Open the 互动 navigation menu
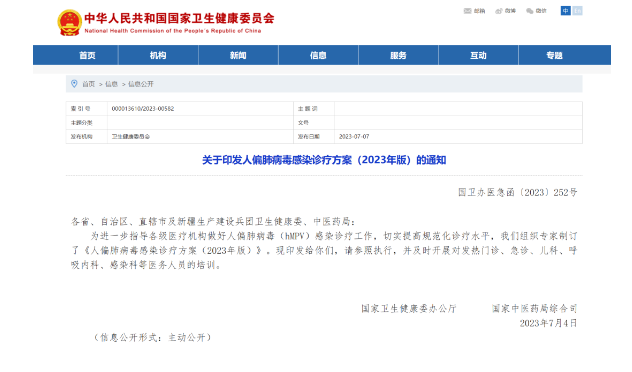 click(x=478, y=55)
